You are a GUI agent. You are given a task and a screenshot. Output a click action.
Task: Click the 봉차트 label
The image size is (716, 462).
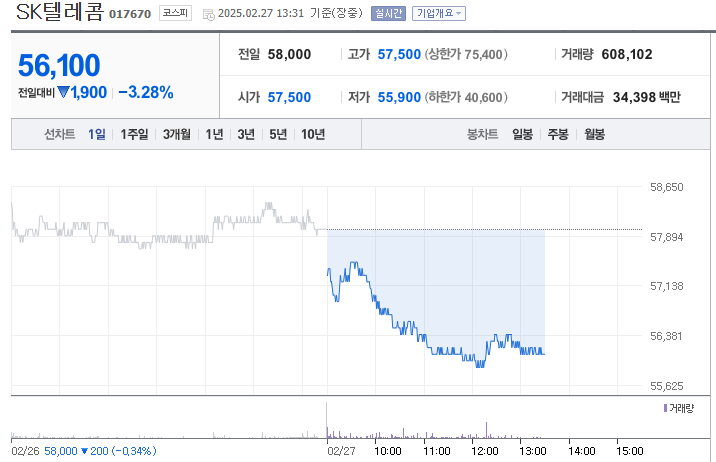[482, 134]
